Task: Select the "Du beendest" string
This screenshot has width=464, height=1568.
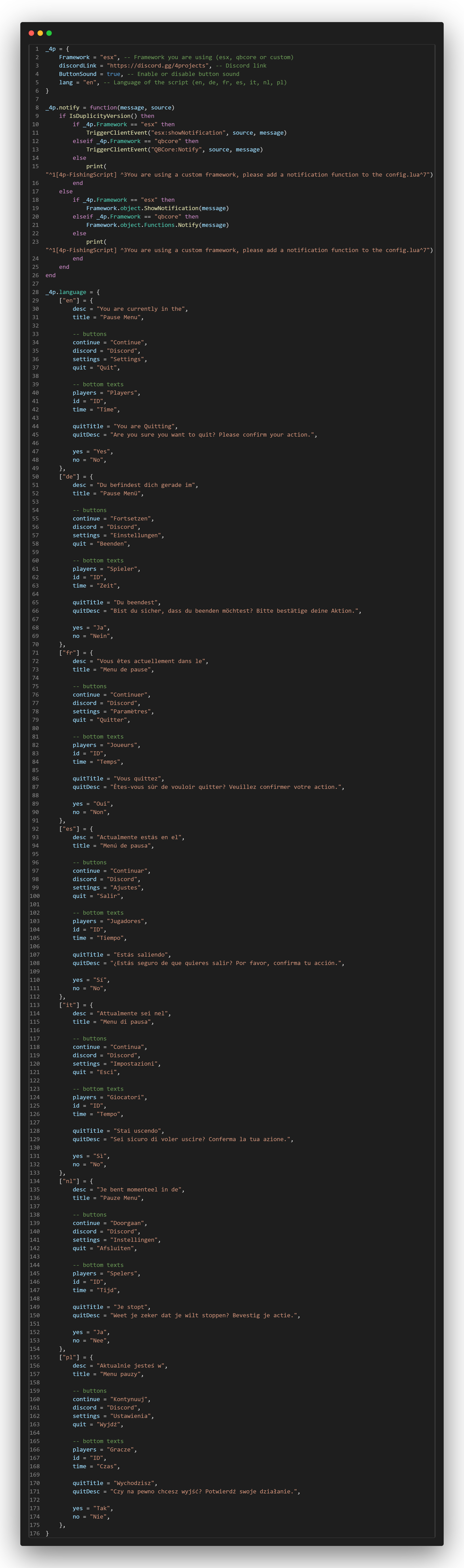Action: [136, 603]
